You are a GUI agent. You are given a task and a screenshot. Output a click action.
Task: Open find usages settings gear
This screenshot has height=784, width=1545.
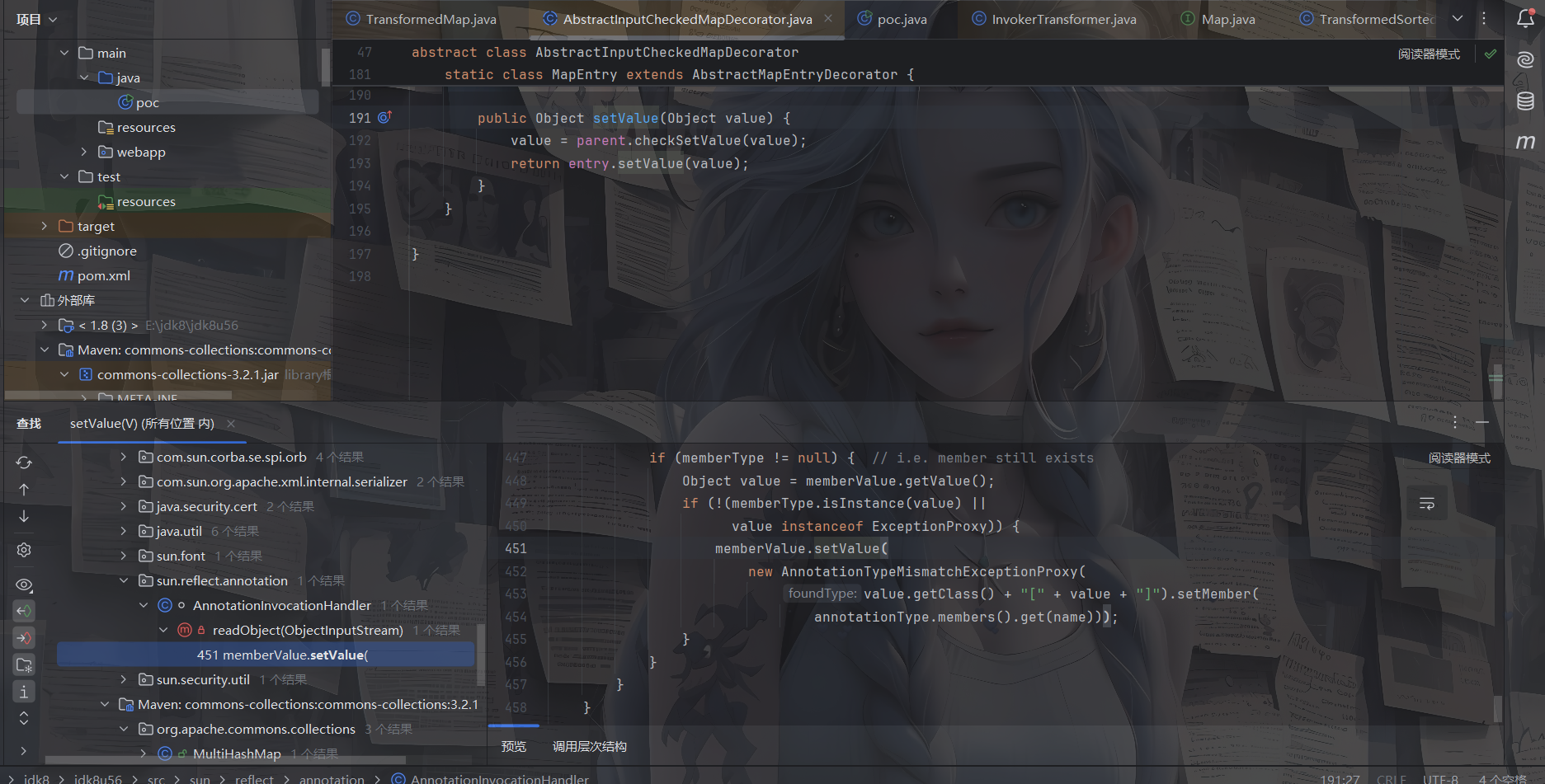click(x=24, y=550)
